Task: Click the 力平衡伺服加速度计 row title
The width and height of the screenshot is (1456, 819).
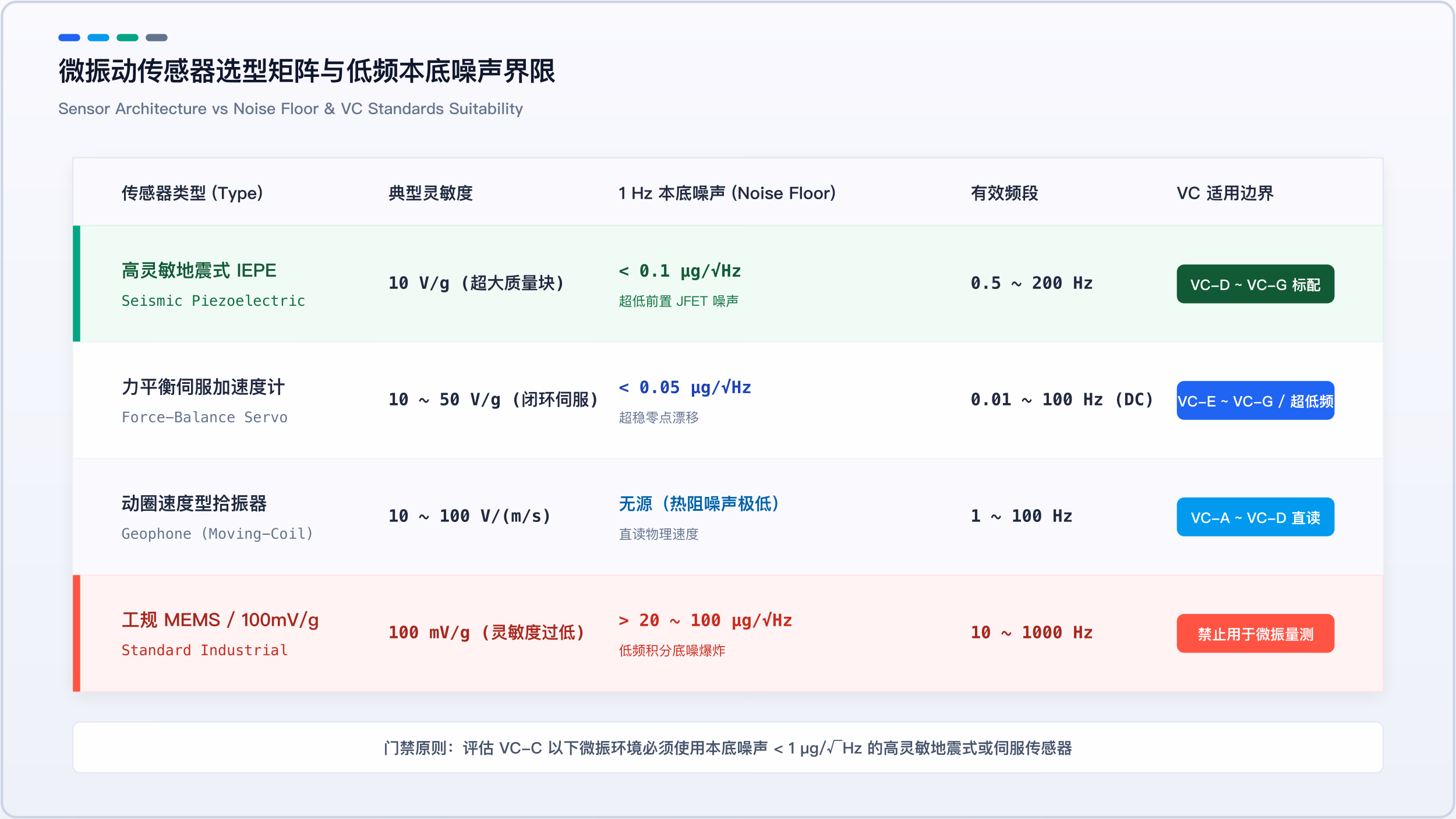Action: (x=203, y=387)
